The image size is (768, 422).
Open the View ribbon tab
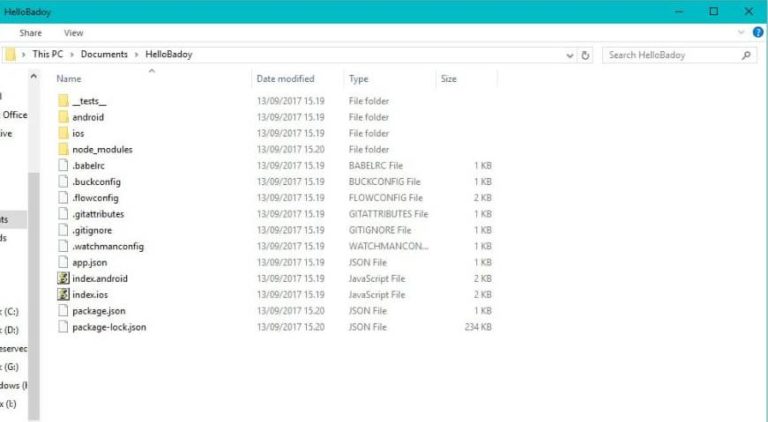(x=73, y=33)
